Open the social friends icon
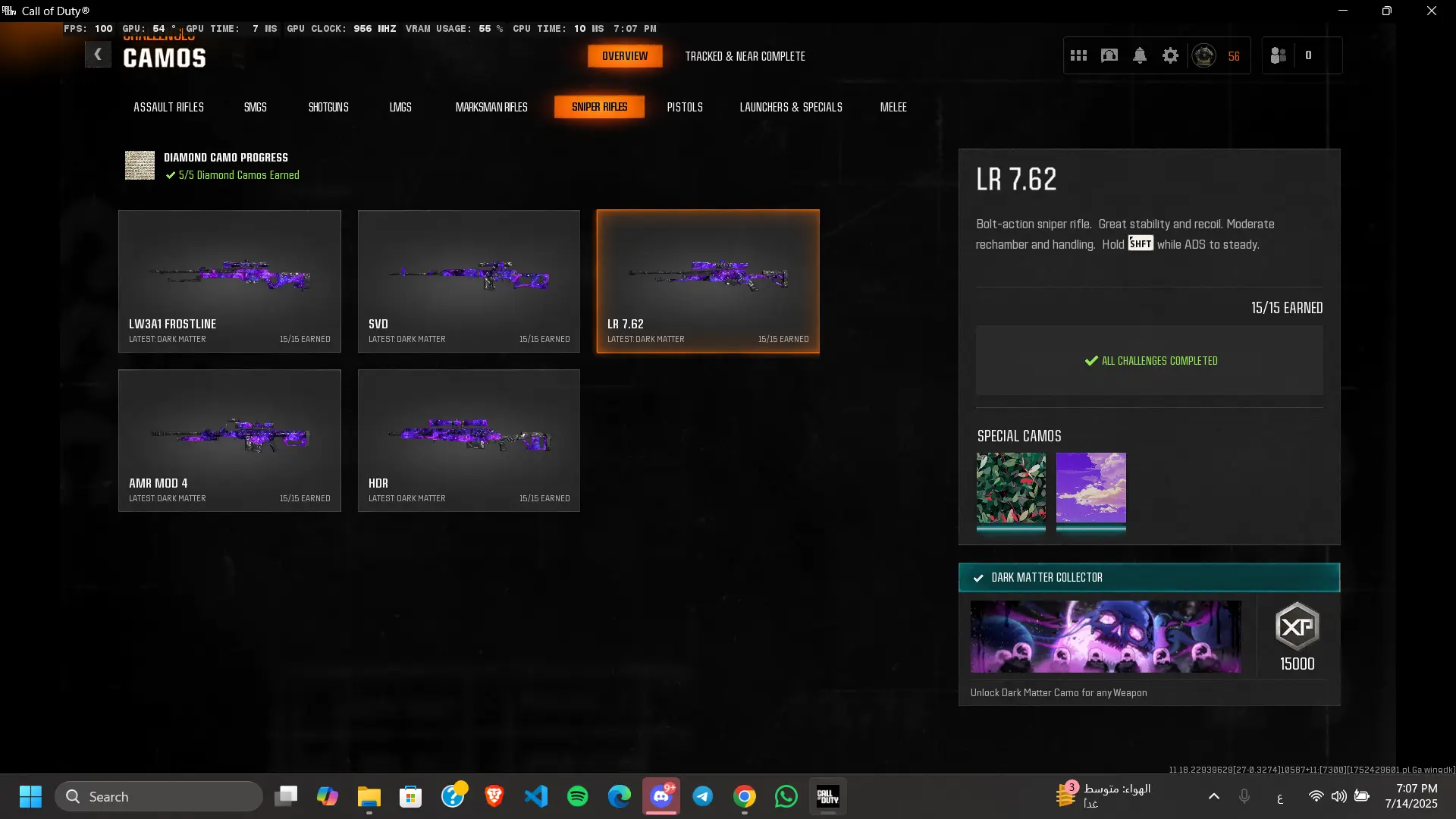1456x819 pixels. tap(1279, 55)
